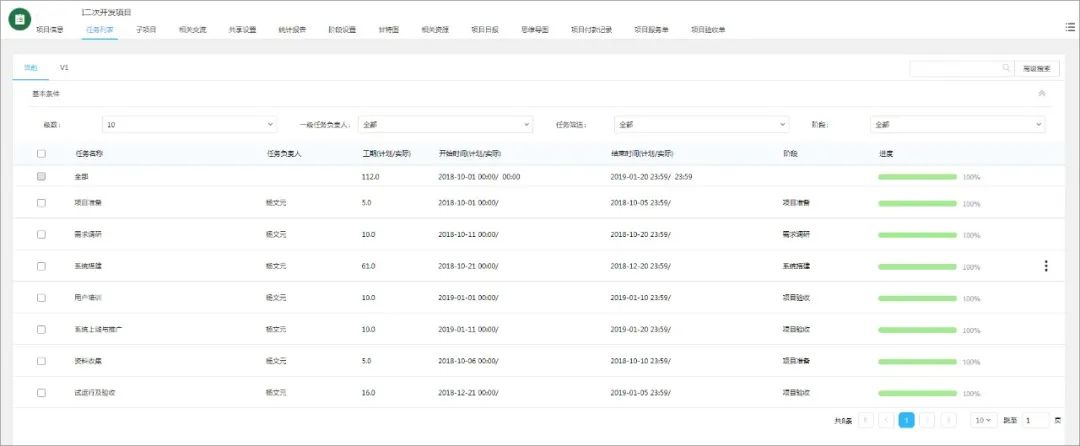Open the 需求调研 task name link
1080x446 pixels.
pos(88,235)
